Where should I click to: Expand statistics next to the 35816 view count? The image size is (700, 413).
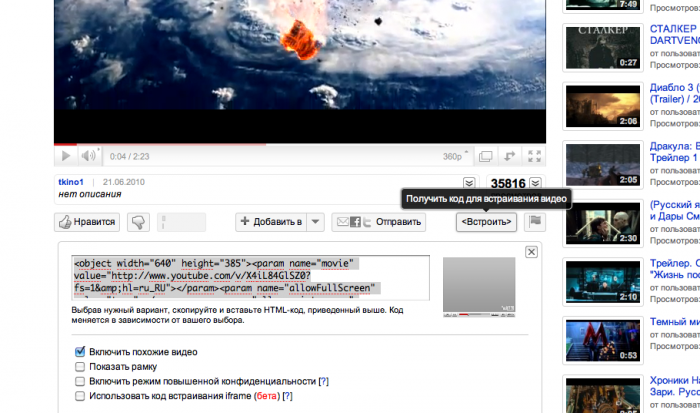coord(535,183)
